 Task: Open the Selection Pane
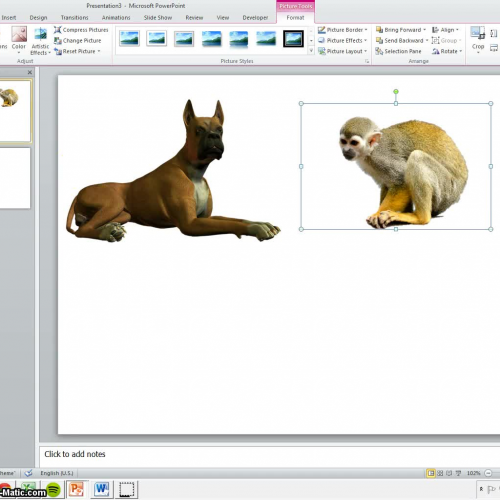click(x=399, y=51)
